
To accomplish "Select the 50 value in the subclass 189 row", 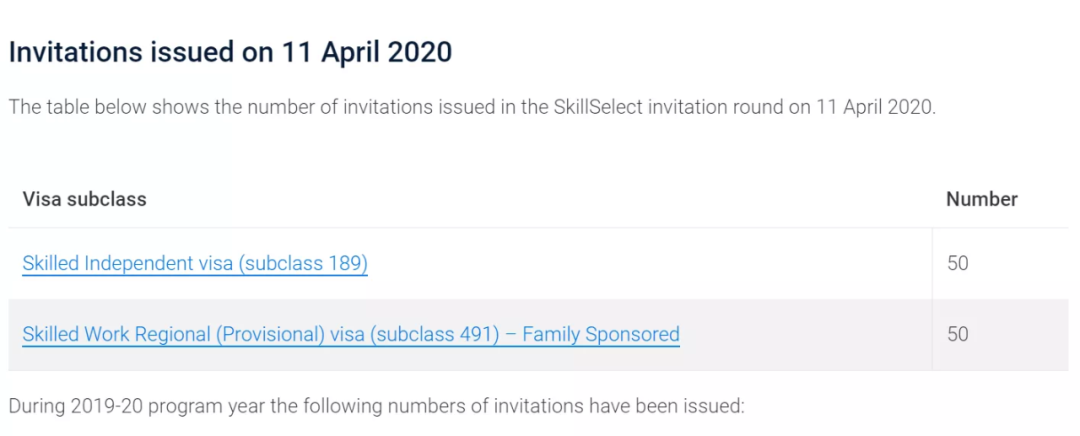I will (x=958, y=264).
